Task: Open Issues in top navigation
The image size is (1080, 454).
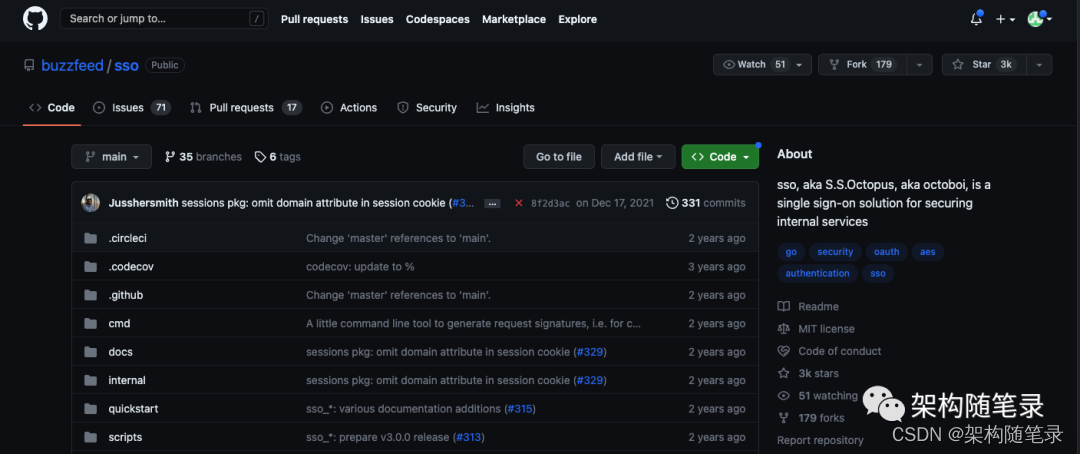Action: pos(377,19)
